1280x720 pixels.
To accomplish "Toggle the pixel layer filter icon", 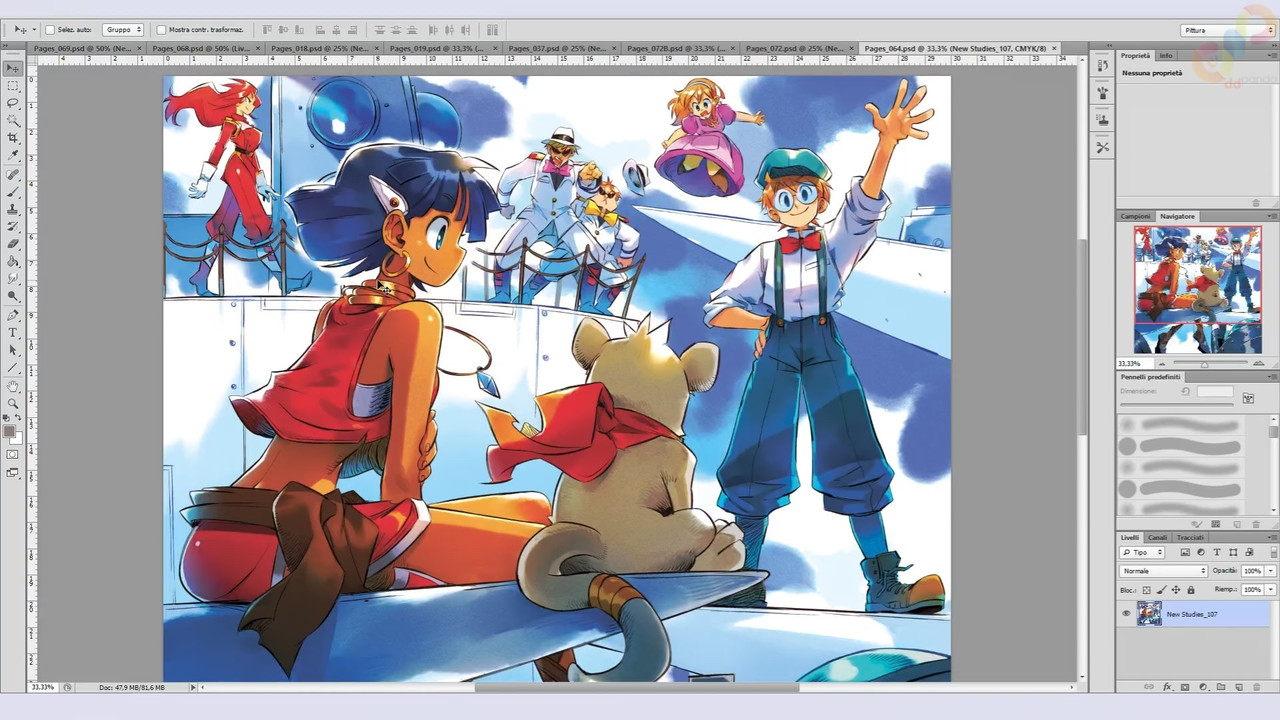I will tap(1185, 552).
